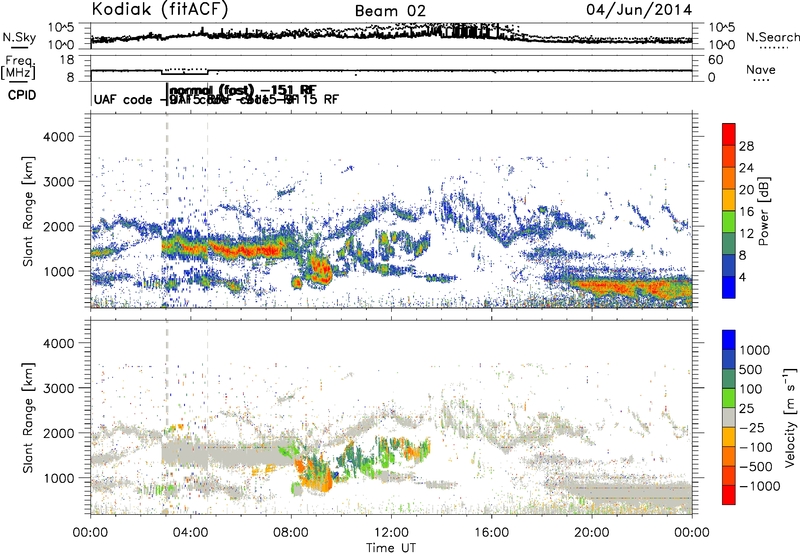This screenshot has width=800, height=554.
Task: Click the CPID row label
Action: [x=22, y=95]
